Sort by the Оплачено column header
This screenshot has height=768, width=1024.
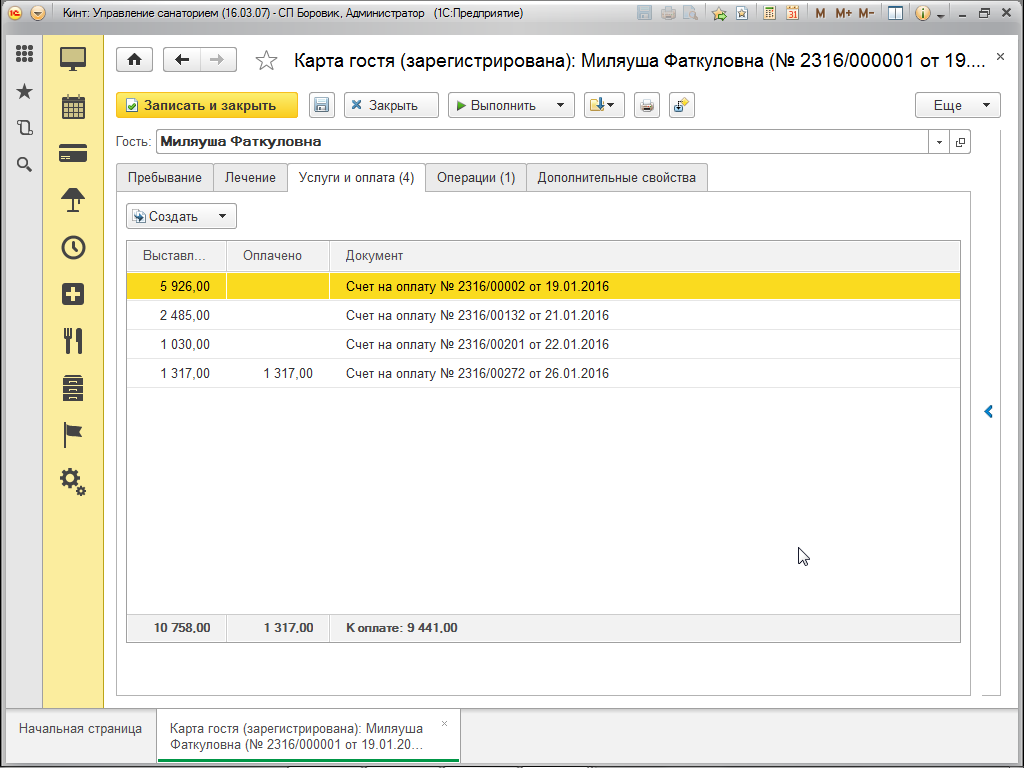click(x=278, y=256)
